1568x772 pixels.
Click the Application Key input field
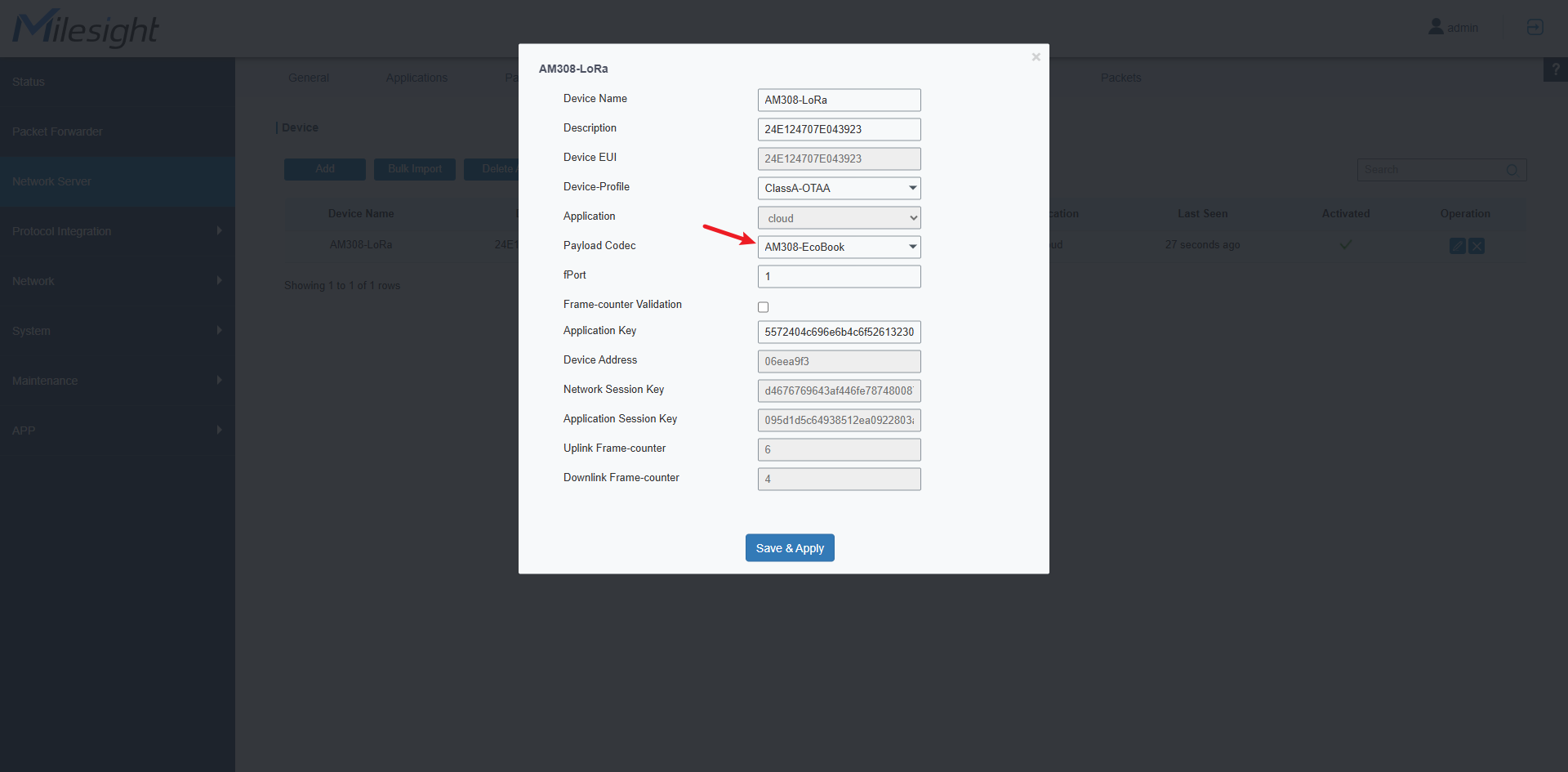coord(839,332)
